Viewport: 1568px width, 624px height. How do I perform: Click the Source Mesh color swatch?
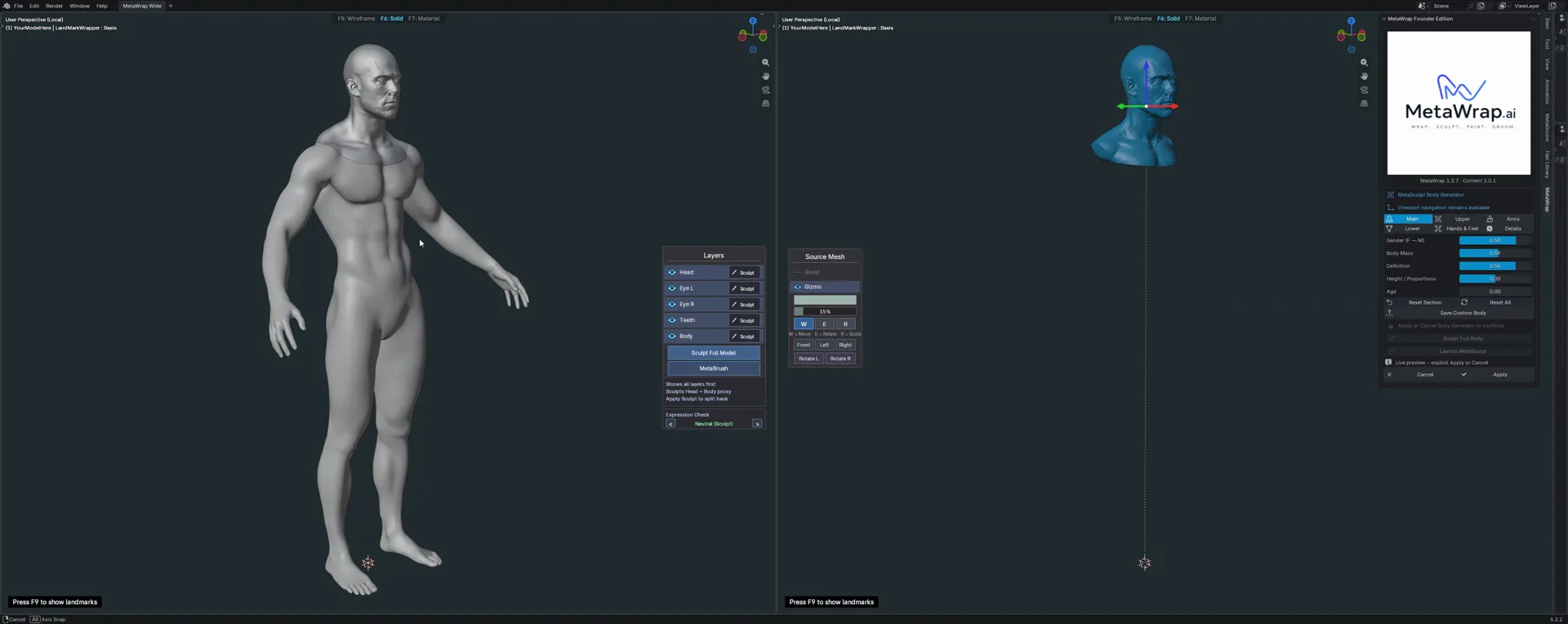(x=825, y=300)
